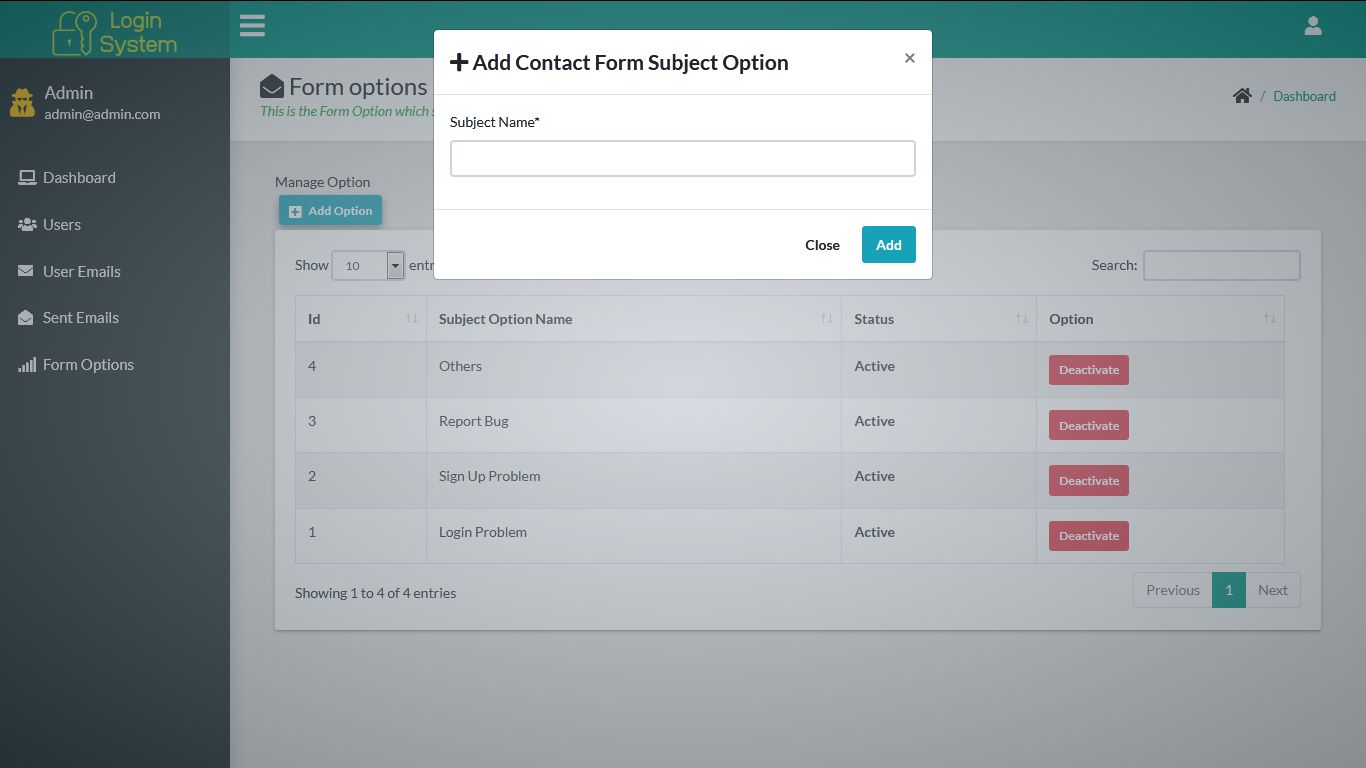Select User Emails in the sidebar menu

point(26,271)
